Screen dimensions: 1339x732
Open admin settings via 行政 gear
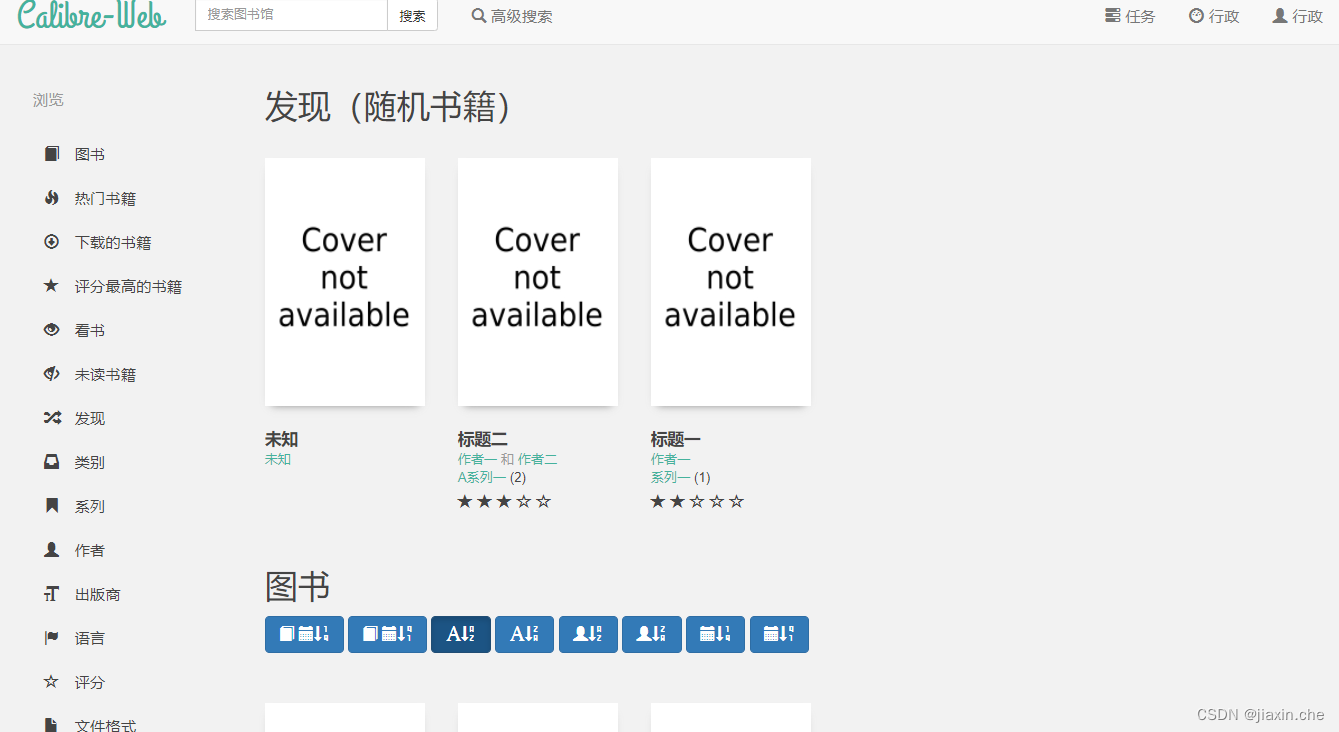1213,15
